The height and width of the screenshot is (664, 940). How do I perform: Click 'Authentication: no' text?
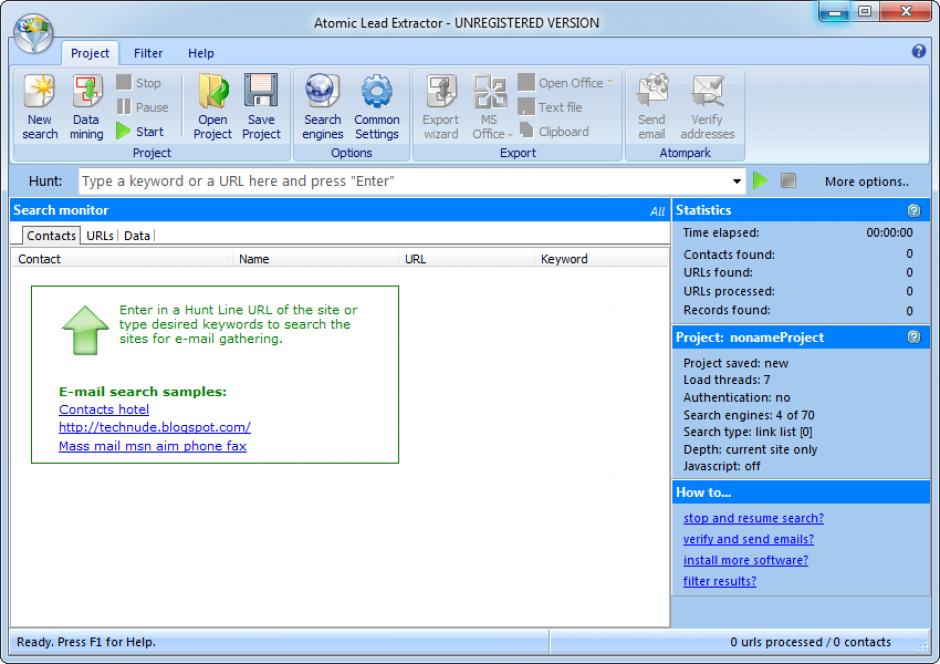[x=737, y=397]
